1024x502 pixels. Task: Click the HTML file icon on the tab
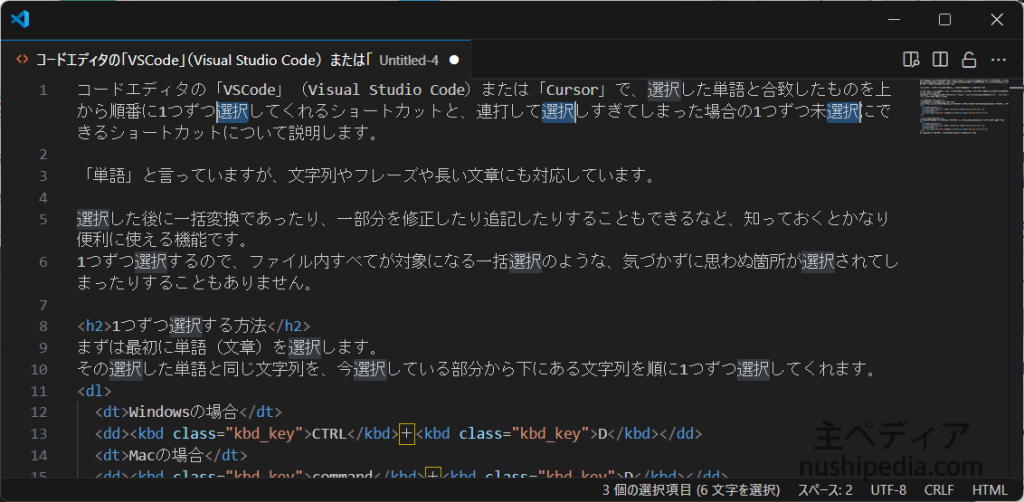coord(22,59)
